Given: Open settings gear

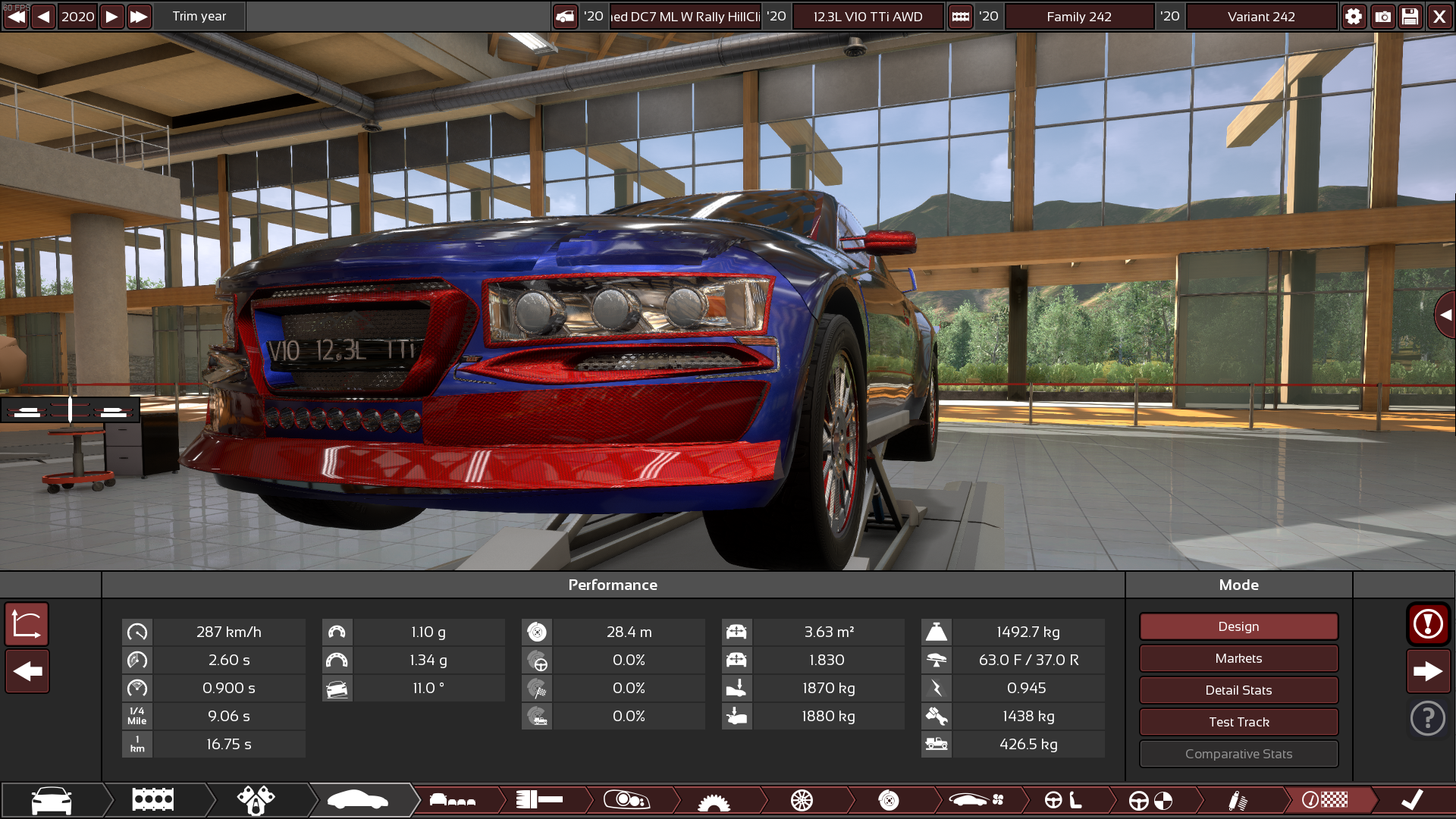Looking at the screenshot, I should pos(1354,16).
